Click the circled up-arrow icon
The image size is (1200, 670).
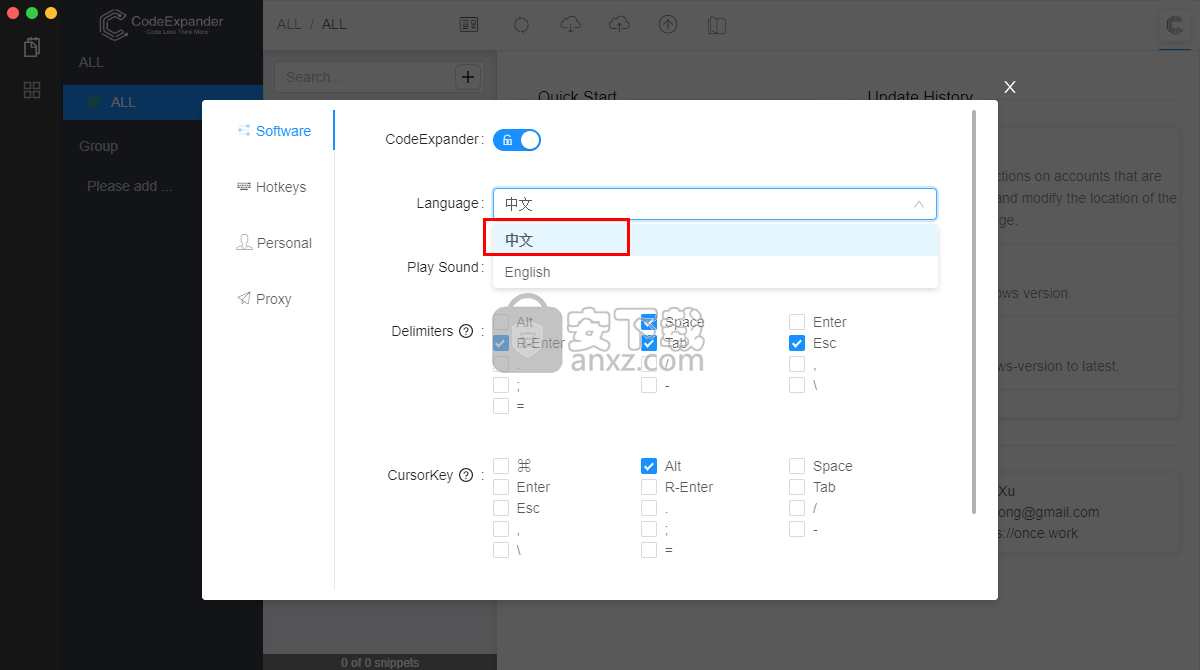(668, 25)
